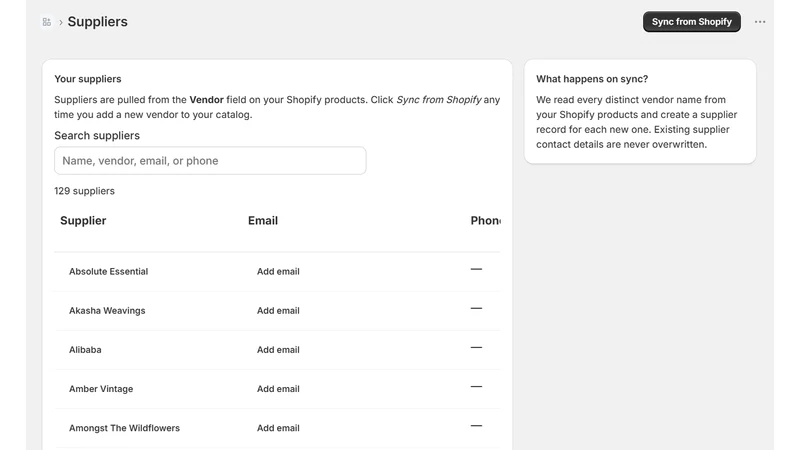800x450 pixels.
Task: Click the phone dash for Absolute Essential
Action: 476,269
